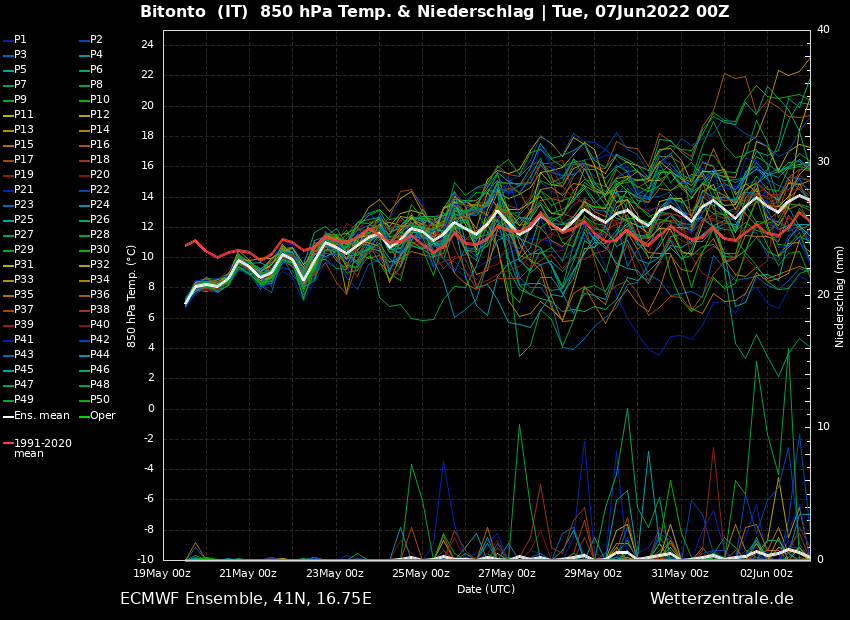Click precipitation axis tick 40
This screenshot has height=620, width=850.
(x=823, y=30)
